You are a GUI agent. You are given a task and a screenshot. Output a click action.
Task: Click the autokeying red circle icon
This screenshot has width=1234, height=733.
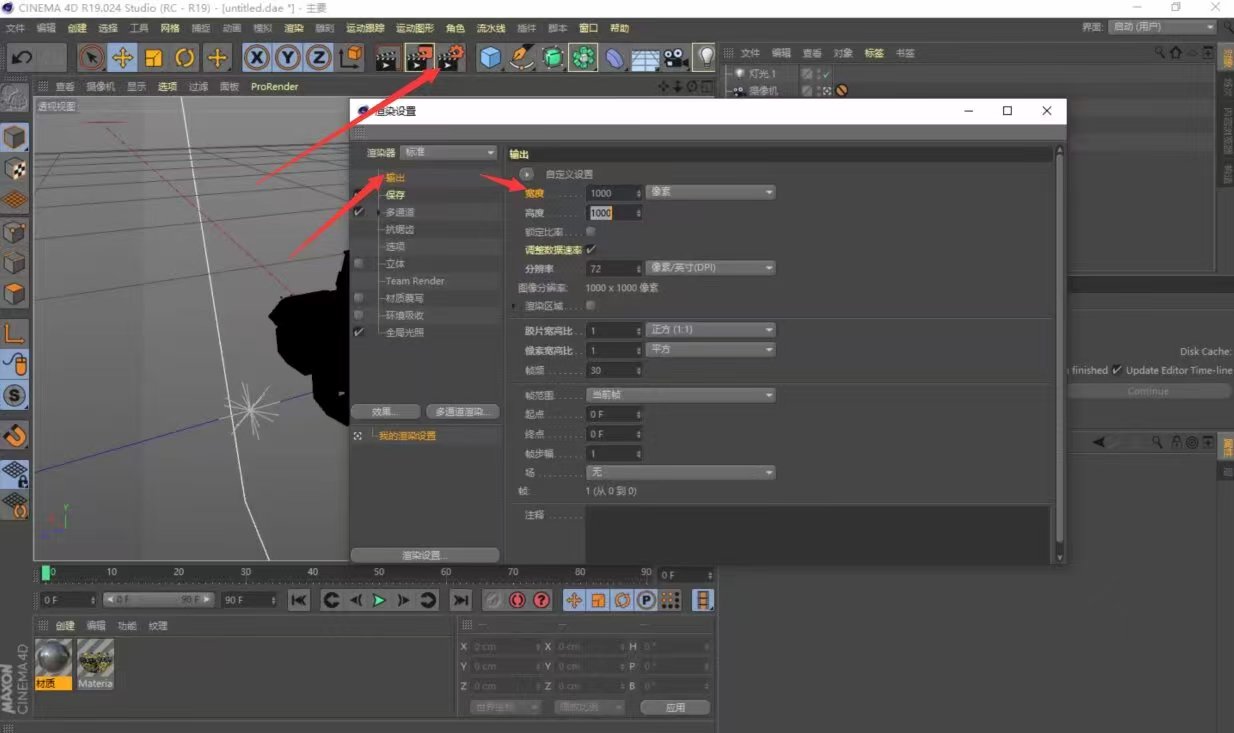click(x=517, y=600)
